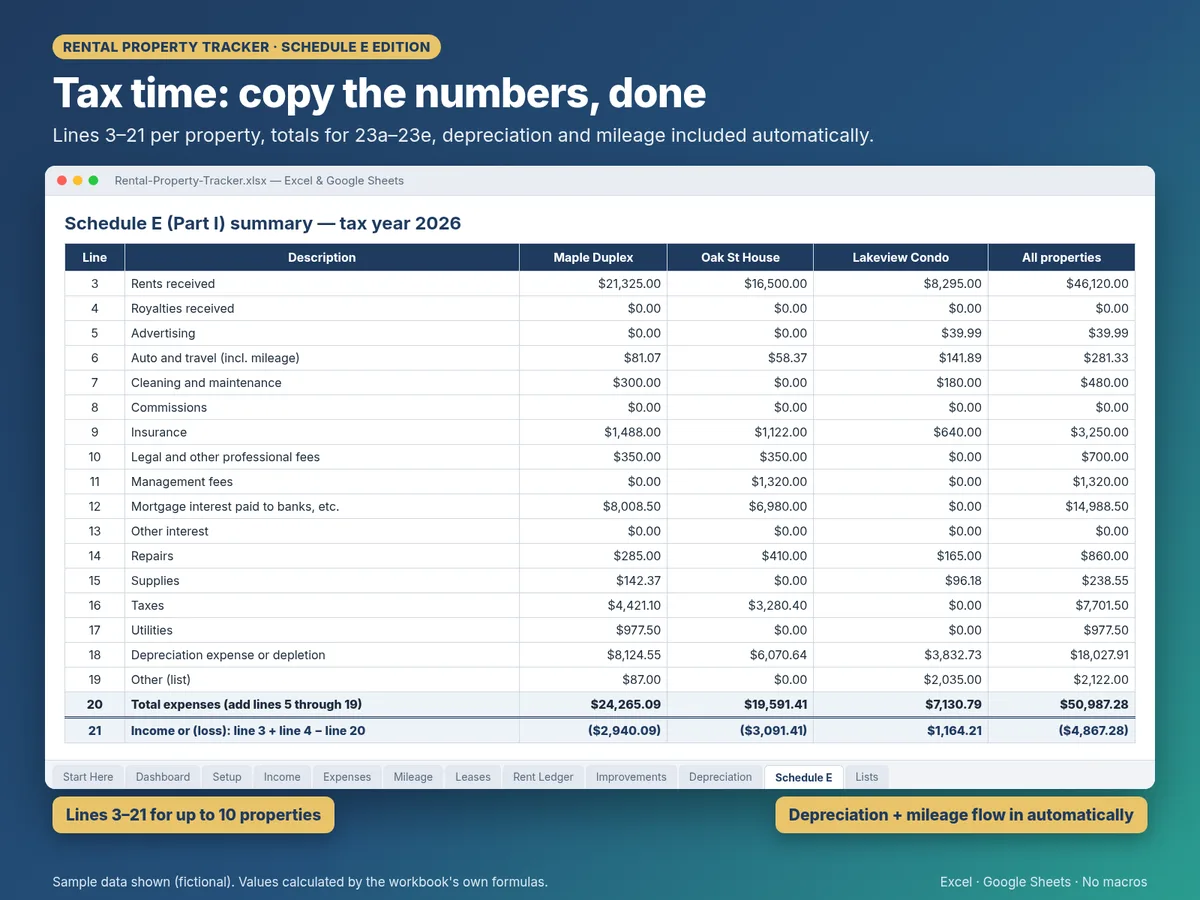Select the Advertising row label
This screenshot has width=1200, height=900.
[x=163, y=334]
